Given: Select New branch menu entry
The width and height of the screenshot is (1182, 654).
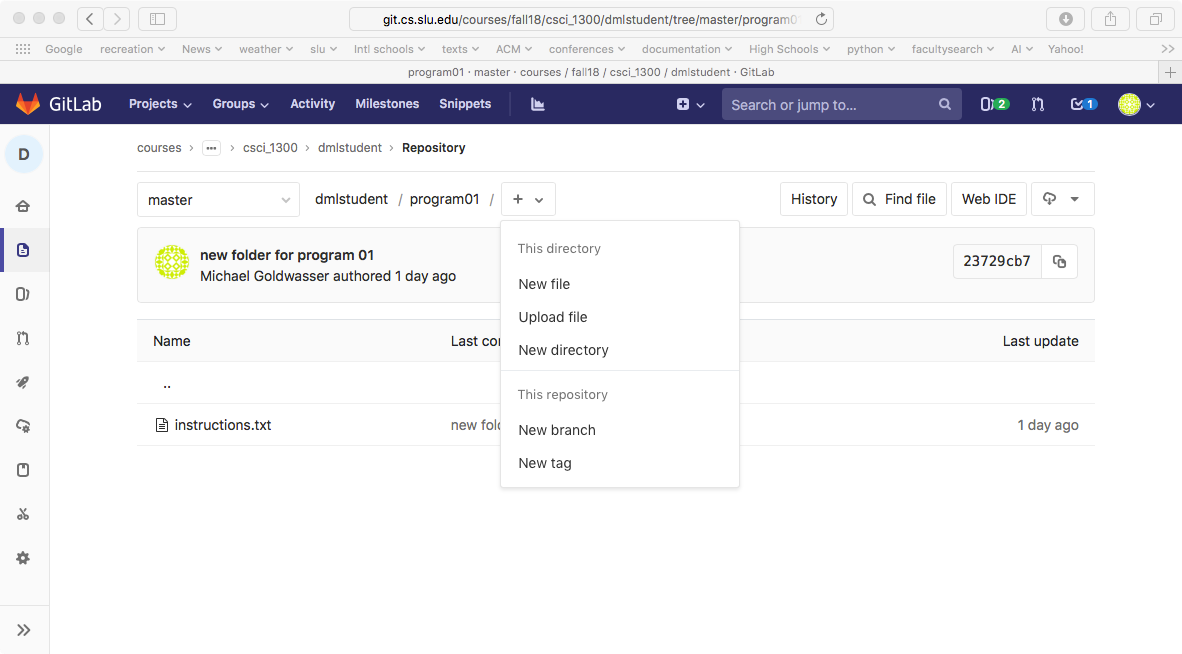Looking at the screenshot, I should (x=557, y=430).
